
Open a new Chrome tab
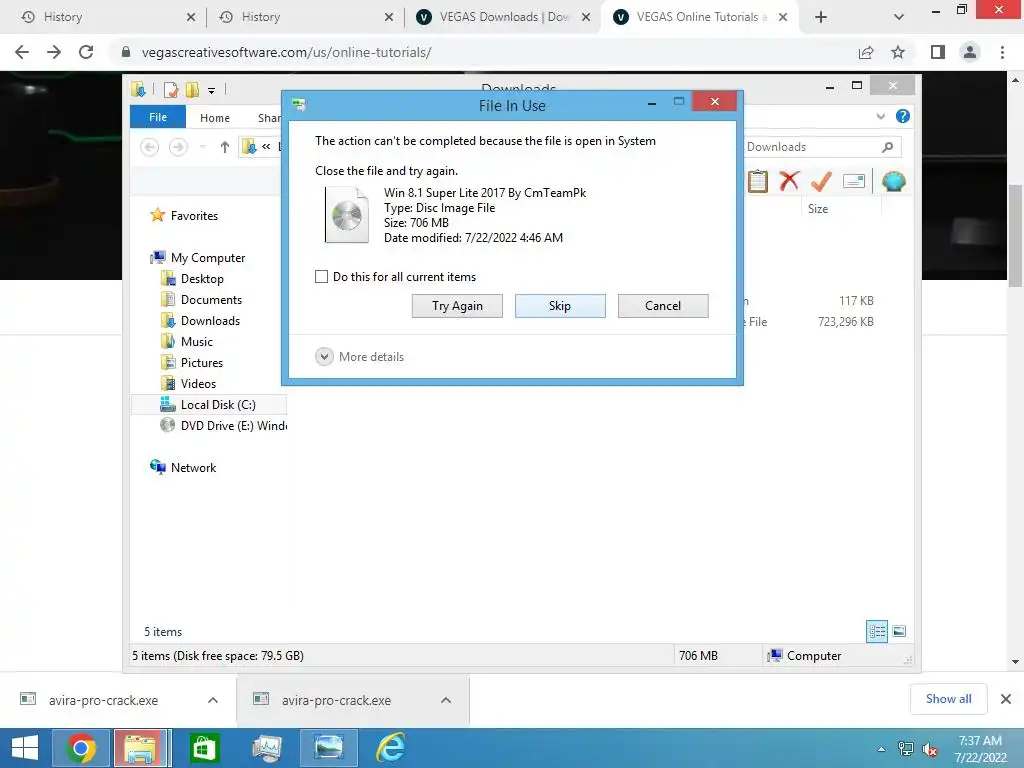coord(821,17)
